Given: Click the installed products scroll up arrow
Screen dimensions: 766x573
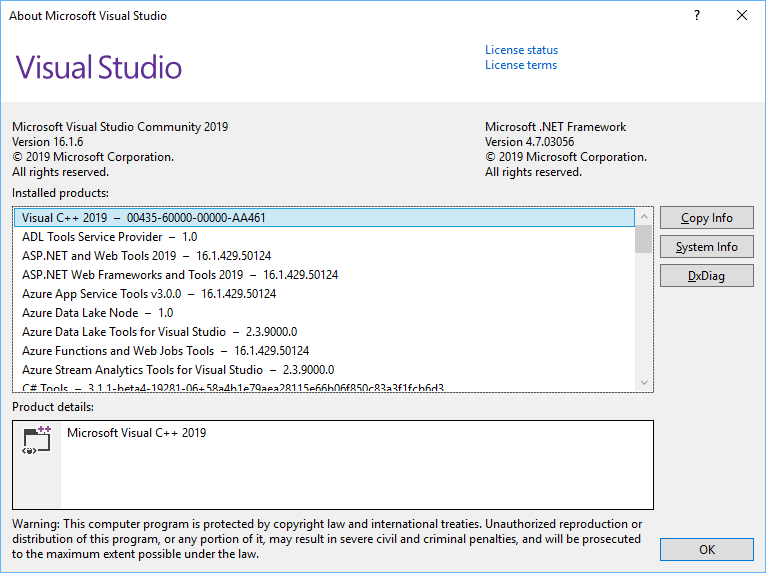Looking at the screenshot, I should 644,216.
